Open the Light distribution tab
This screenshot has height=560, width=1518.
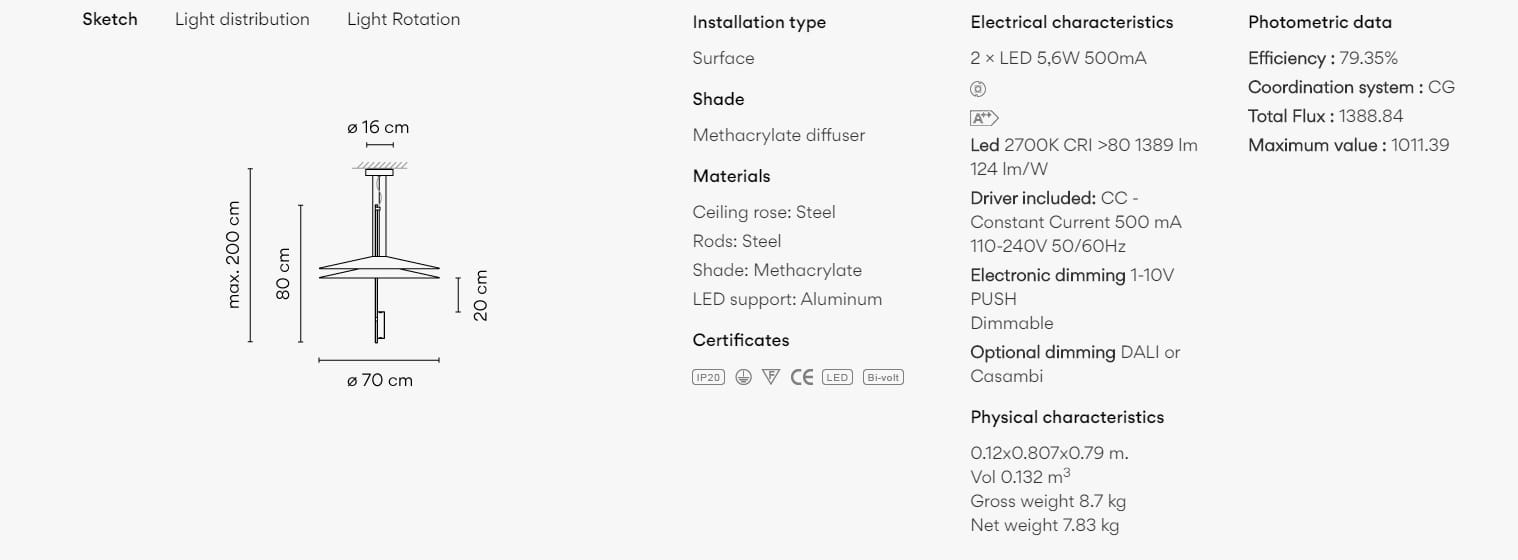coord(242,19)
